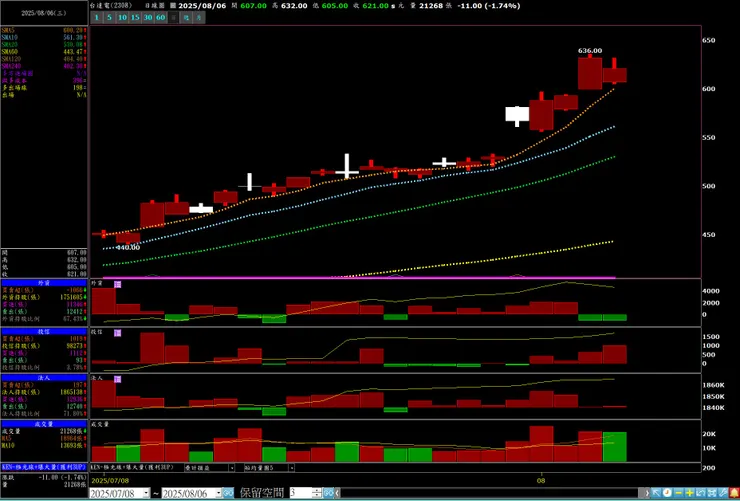Click KEN strategy name in bottom bar

132,468
